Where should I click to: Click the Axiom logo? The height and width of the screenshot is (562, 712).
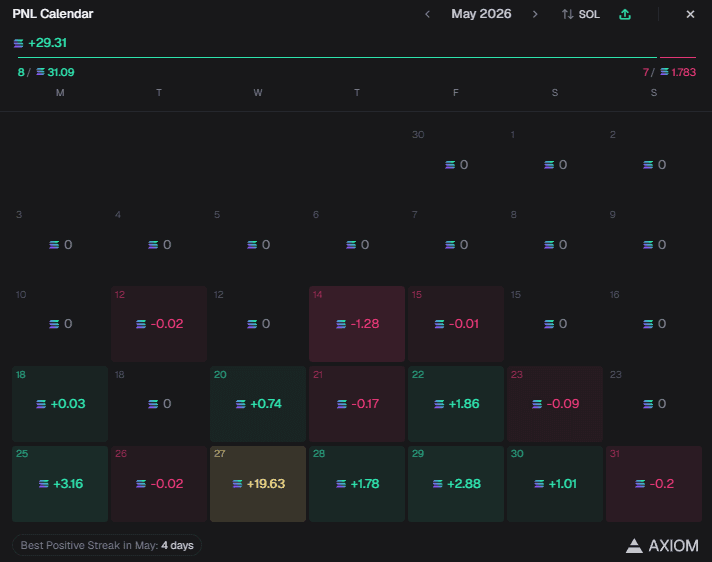coord(662,545)
